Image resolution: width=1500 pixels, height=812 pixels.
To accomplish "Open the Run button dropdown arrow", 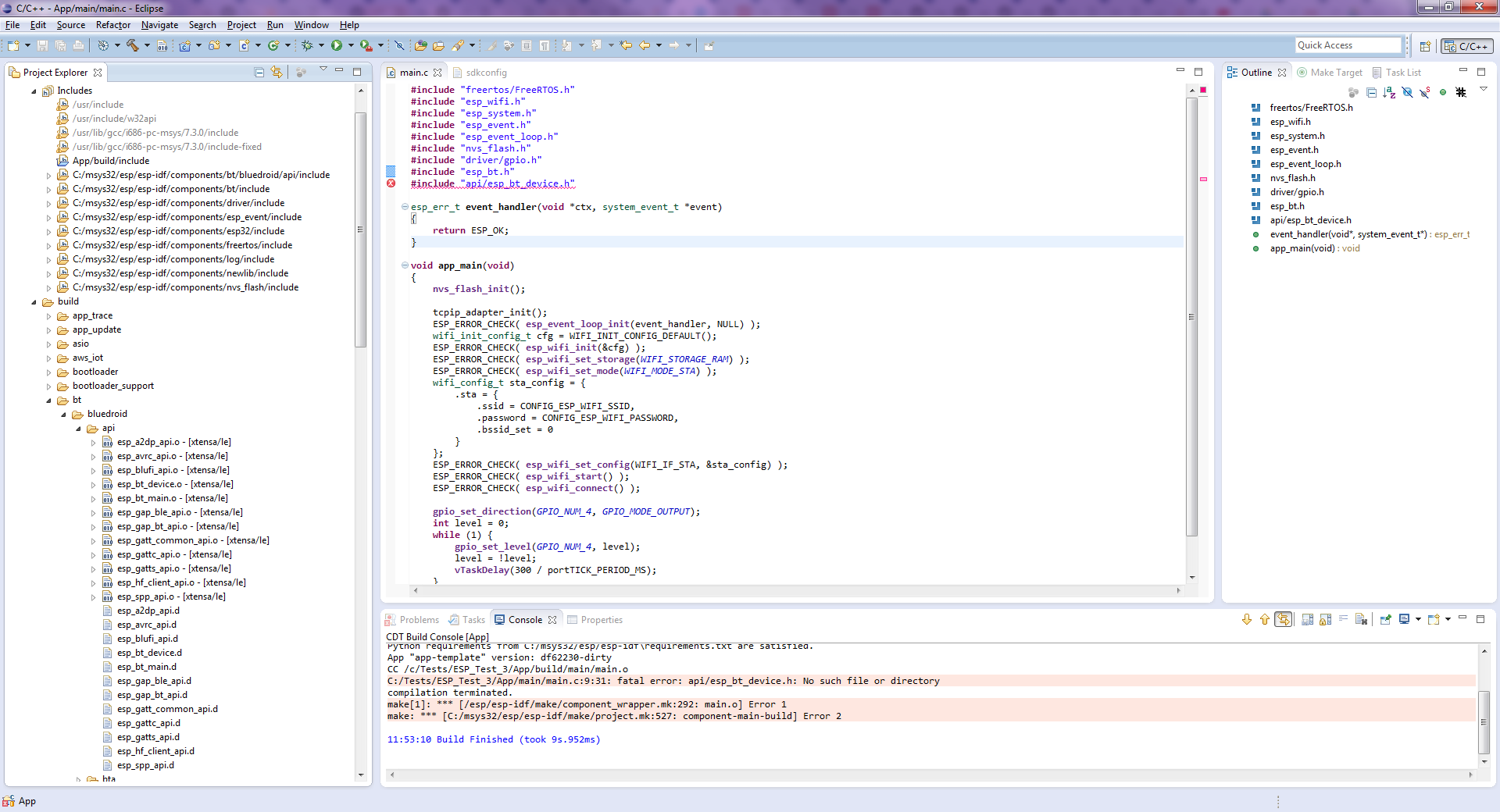I will coord(351,45).
